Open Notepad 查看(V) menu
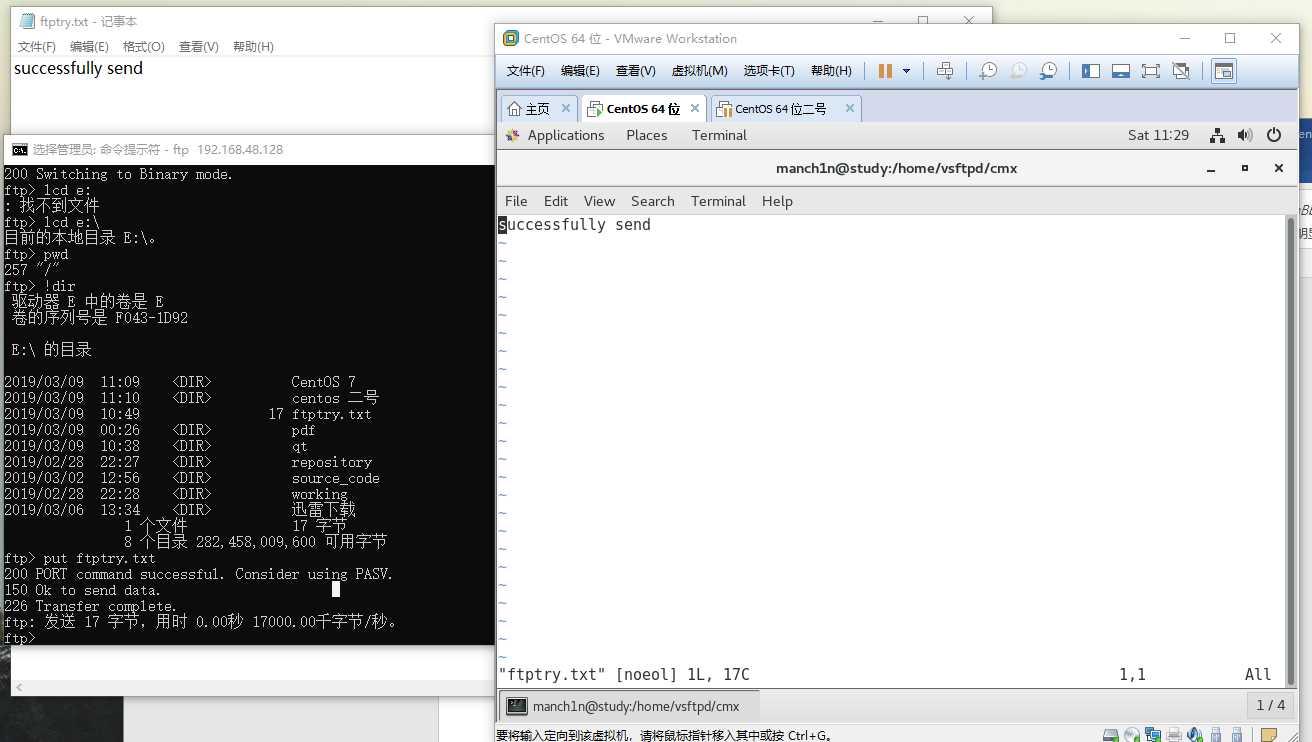The image size is (1312, 742). coord(198,46)
